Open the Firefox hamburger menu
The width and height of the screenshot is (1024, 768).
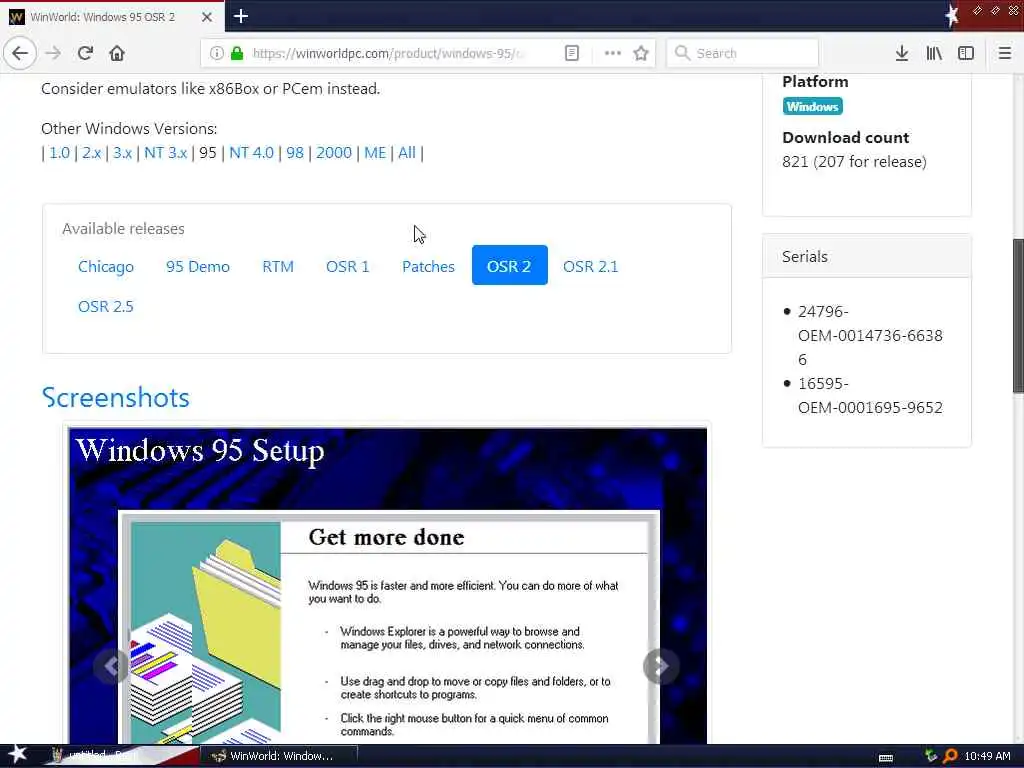point(1004,53)
